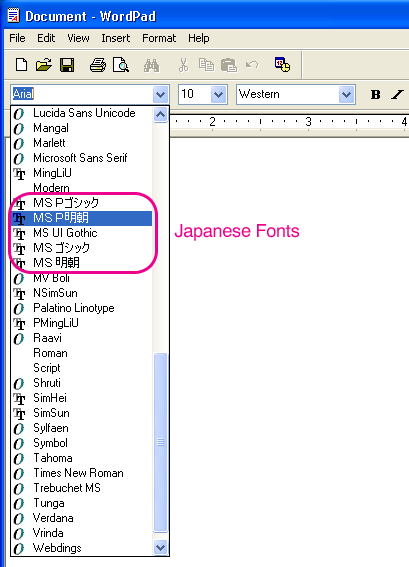Toggle Italic formatting button
The image size is (409, 567).
click(397, 94)
